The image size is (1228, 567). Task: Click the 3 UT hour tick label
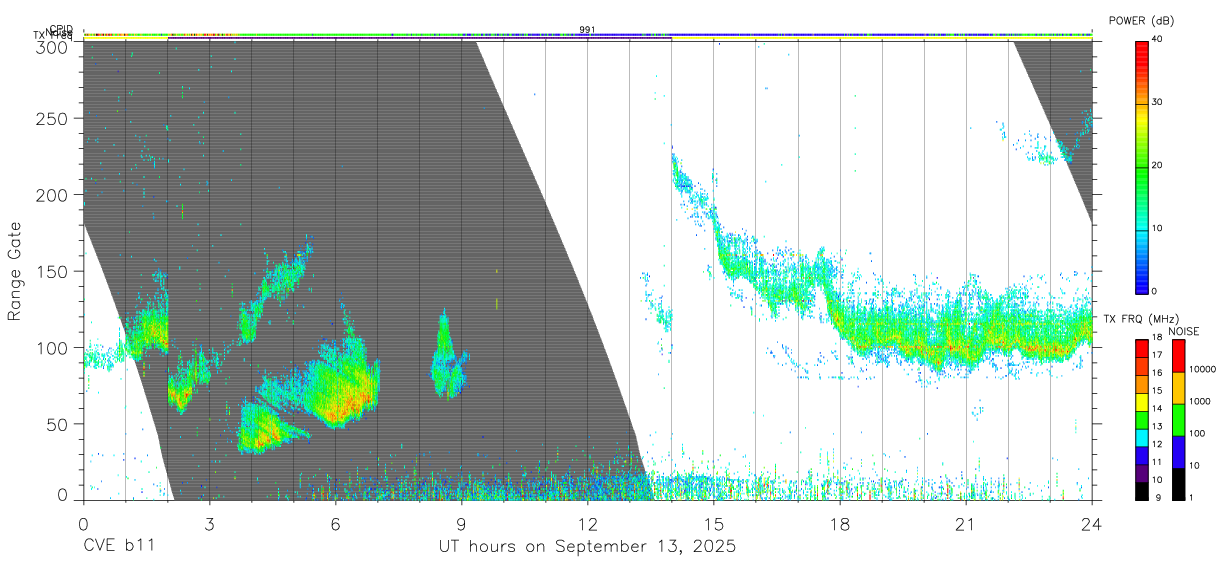[x=209, y=524]
